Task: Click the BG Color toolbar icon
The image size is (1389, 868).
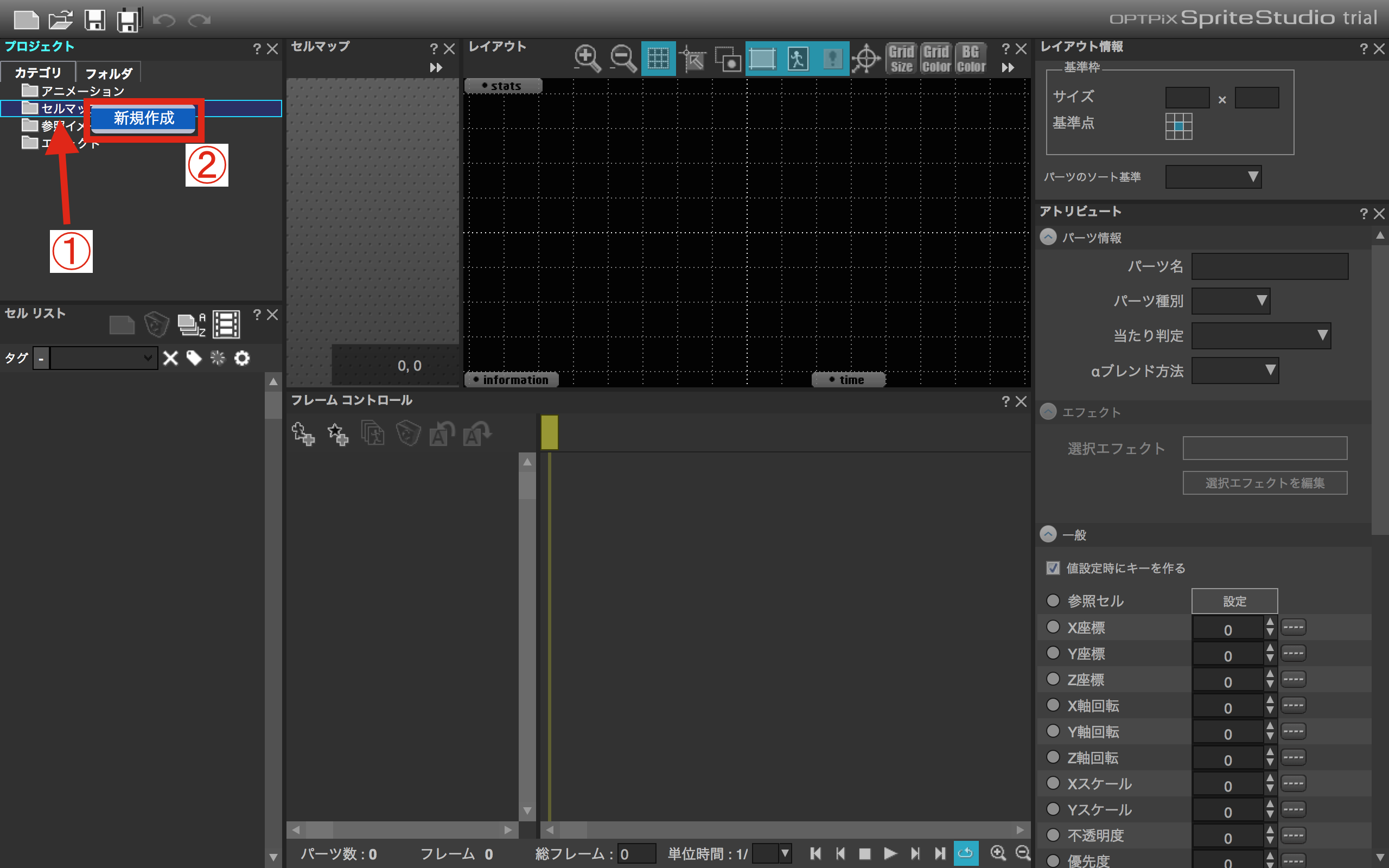Action: coord(971,58)
